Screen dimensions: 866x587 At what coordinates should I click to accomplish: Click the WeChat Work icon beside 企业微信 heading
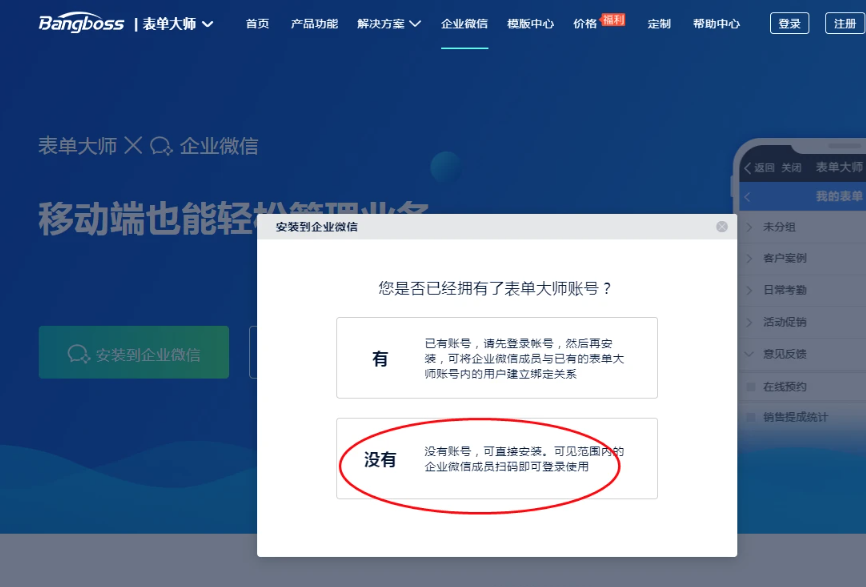161,147
